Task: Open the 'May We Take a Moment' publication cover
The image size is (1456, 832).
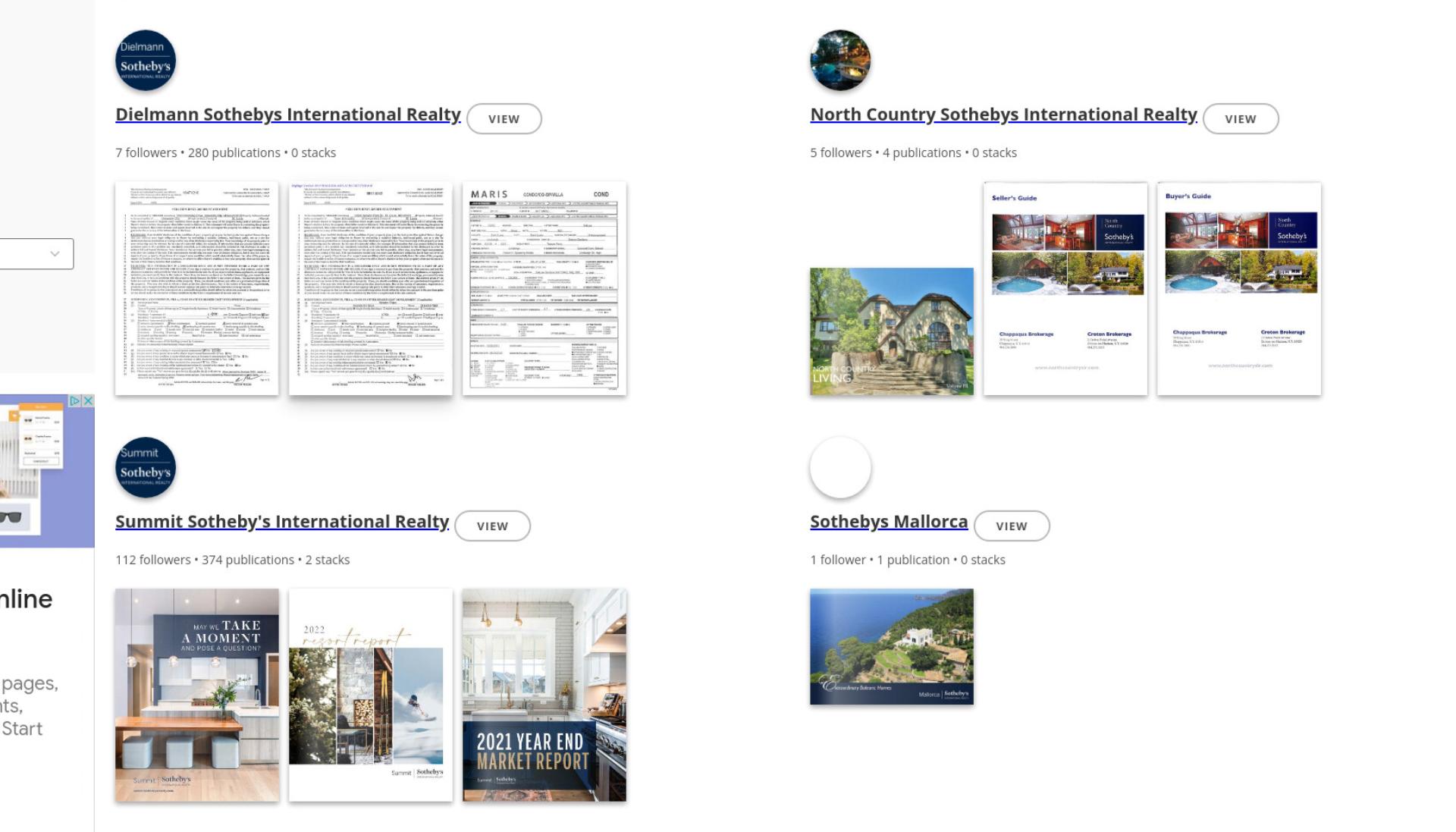Action: tap(197, 695)
